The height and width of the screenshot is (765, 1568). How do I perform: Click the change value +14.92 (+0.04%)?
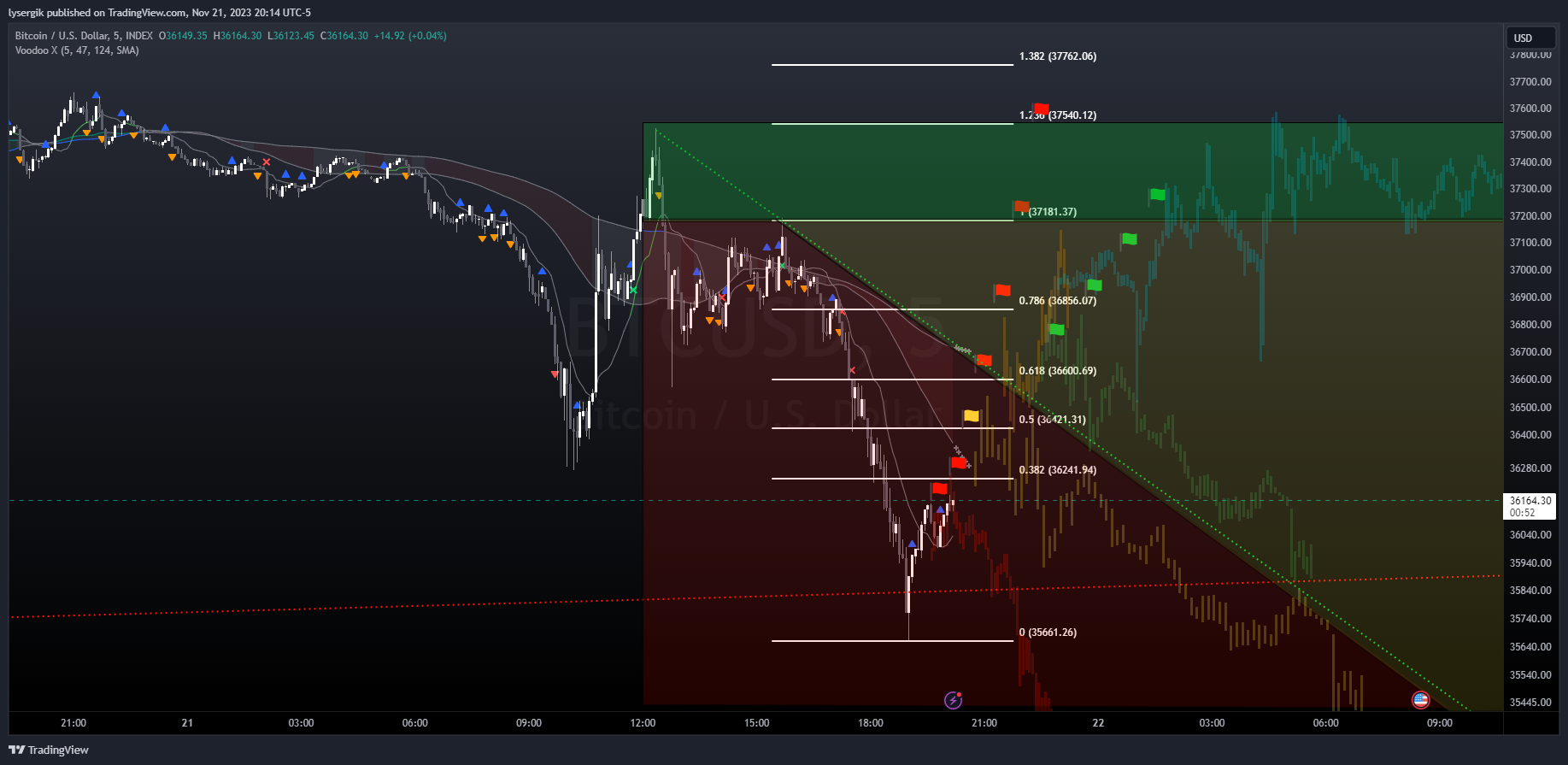(x=410, y=36)
